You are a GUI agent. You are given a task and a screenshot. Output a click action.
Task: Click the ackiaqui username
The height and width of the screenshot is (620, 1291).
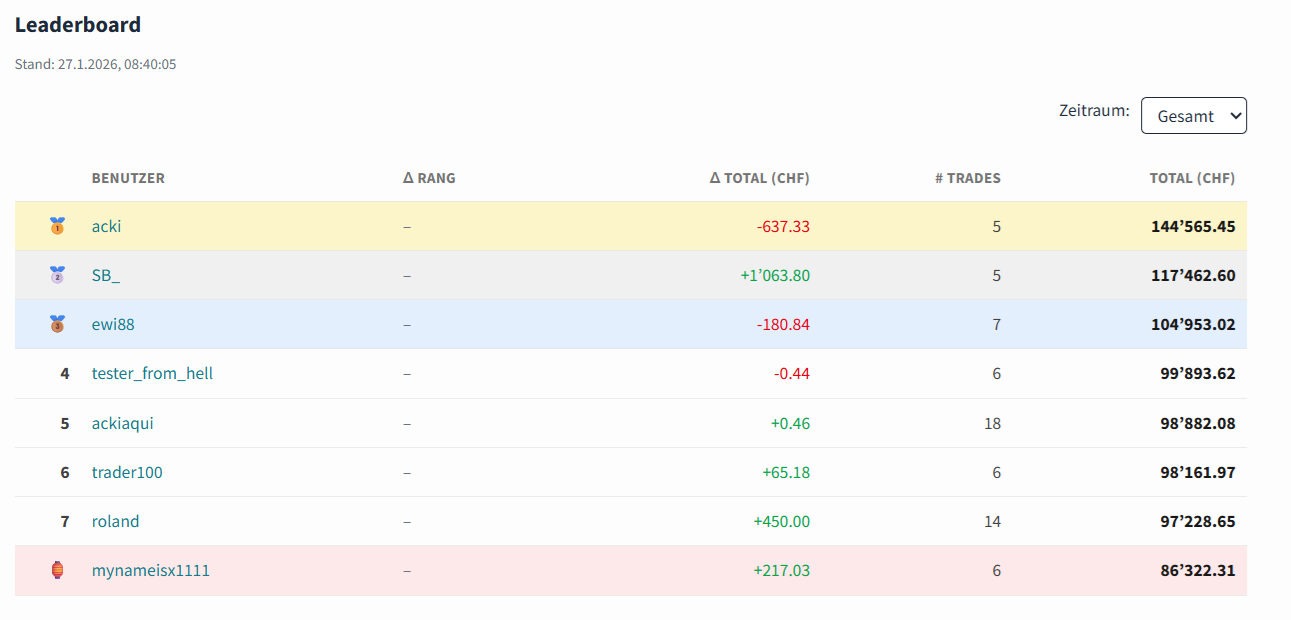coord(122,423)
